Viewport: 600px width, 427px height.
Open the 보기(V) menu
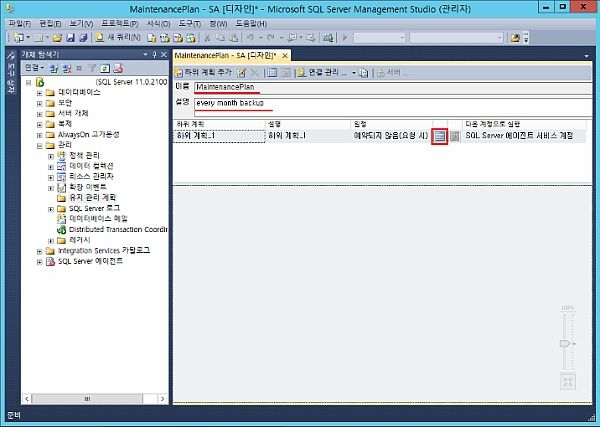click(x=81, y=24)
